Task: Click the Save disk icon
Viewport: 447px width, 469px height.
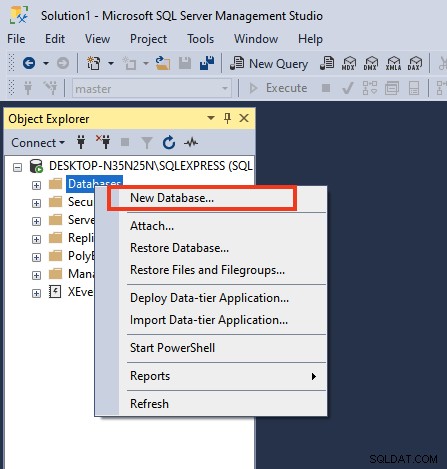Action: 185,63
